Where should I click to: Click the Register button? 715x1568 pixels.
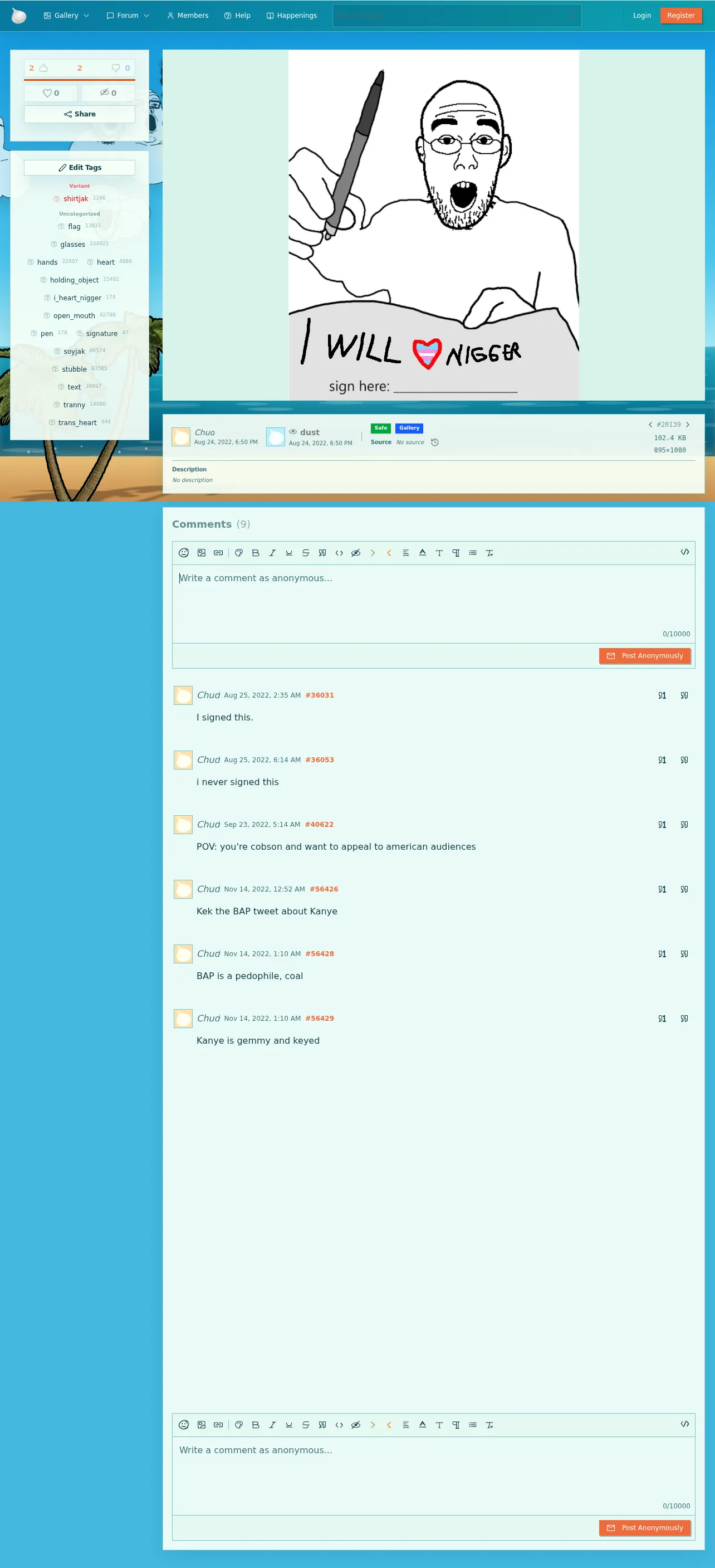[681, 16]
